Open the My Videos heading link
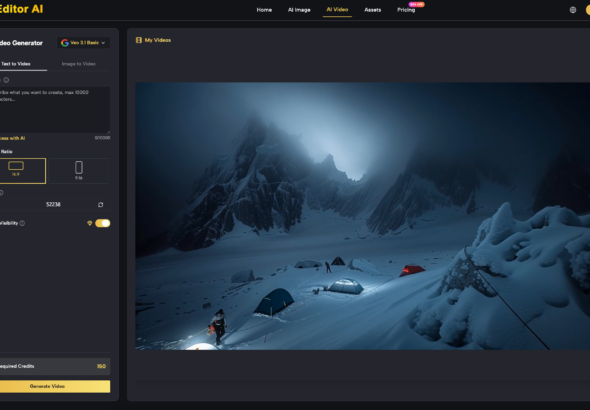Viewport: 590px width, 410px height. pos(158,40)
